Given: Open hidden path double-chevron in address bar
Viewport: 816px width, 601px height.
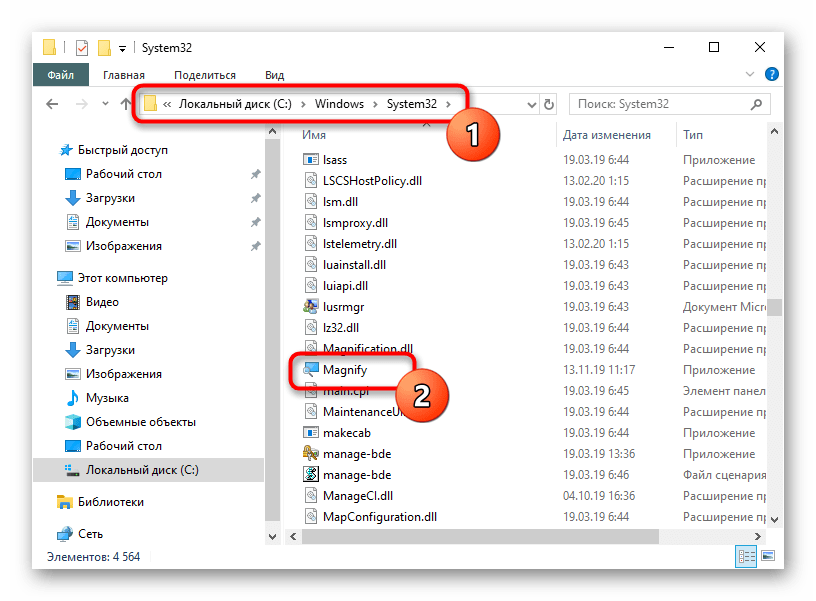Looking at the screenshot, I should (x=167, y=105).
